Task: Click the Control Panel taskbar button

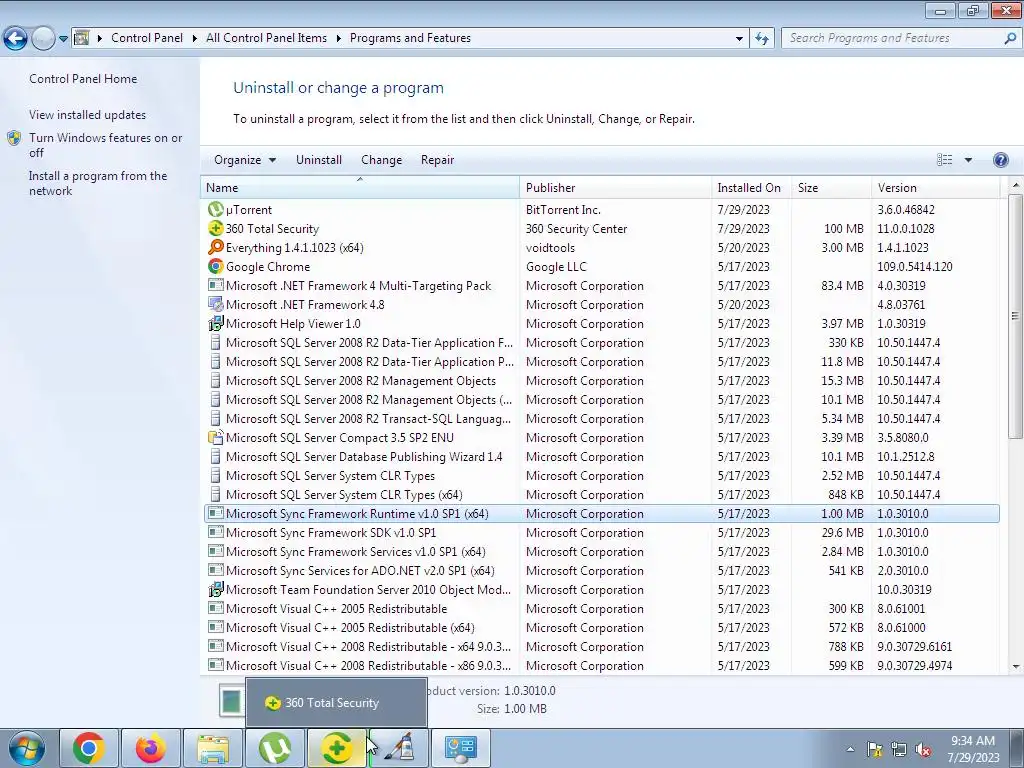Action: click(461, 748)
